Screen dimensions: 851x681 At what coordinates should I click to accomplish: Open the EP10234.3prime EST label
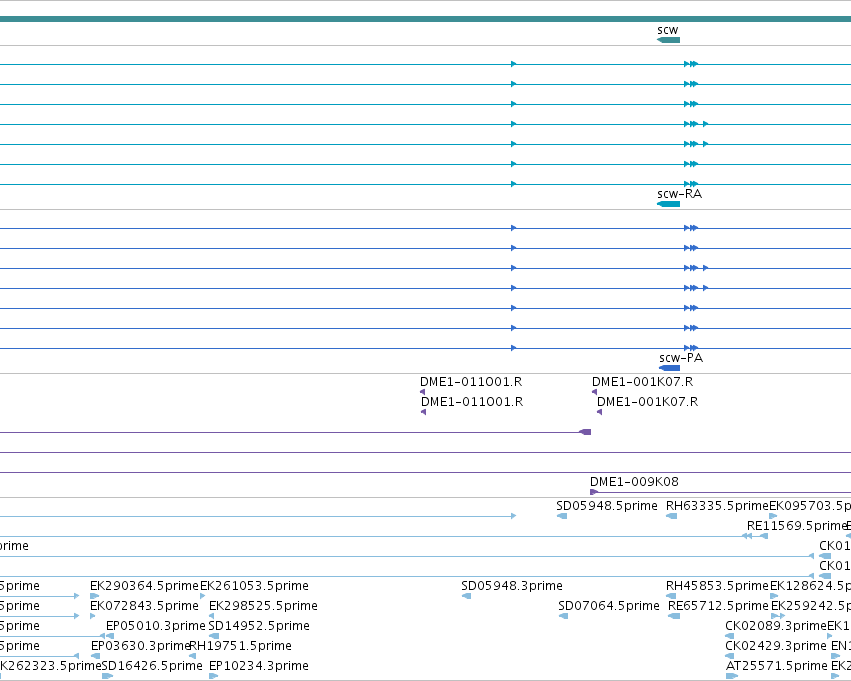tap(259, 665)
